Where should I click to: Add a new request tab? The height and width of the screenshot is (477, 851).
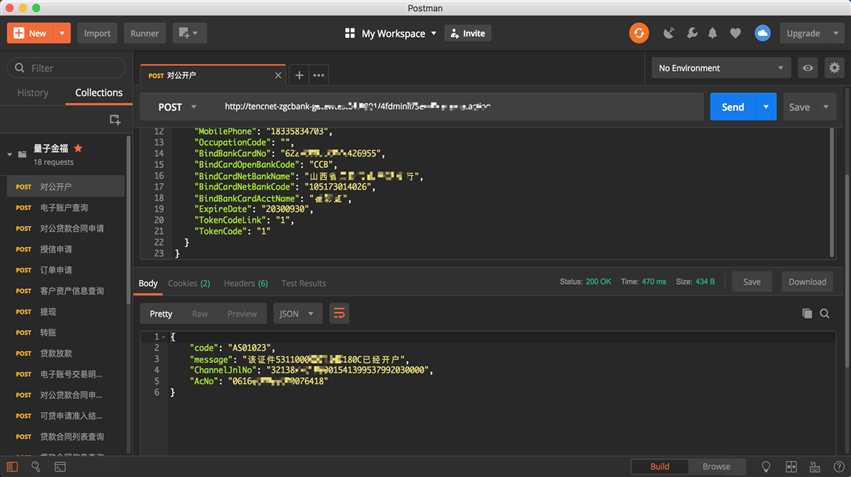point(299,75)
